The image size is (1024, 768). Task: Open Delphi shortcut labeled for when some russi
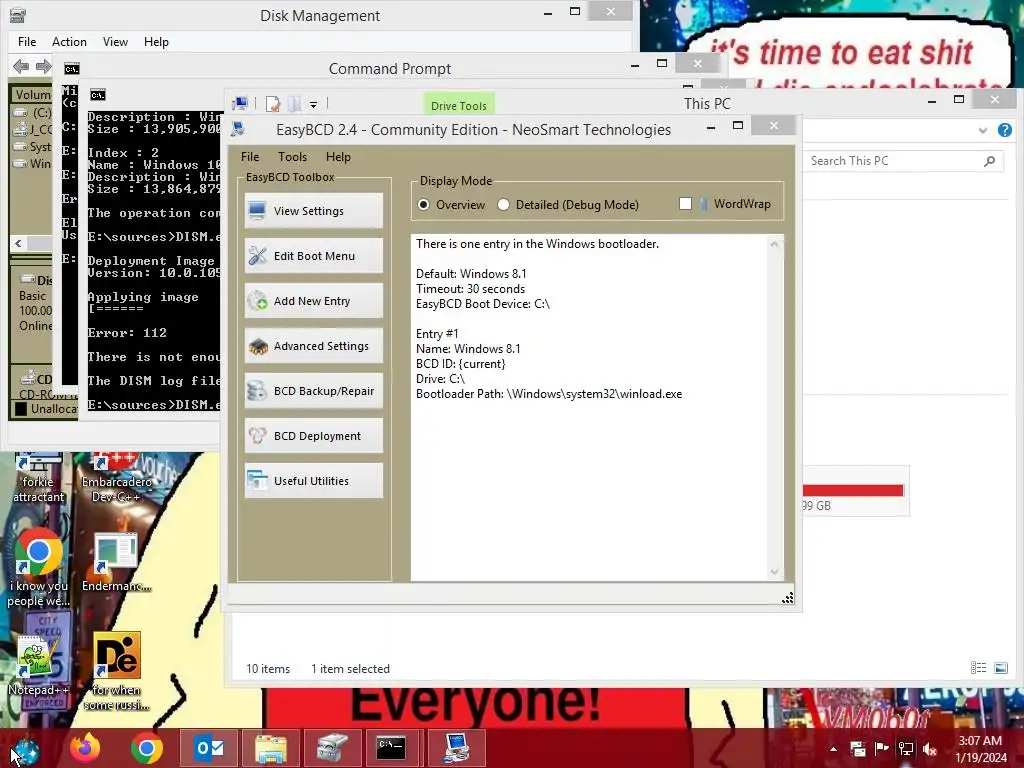coord(116,671)
